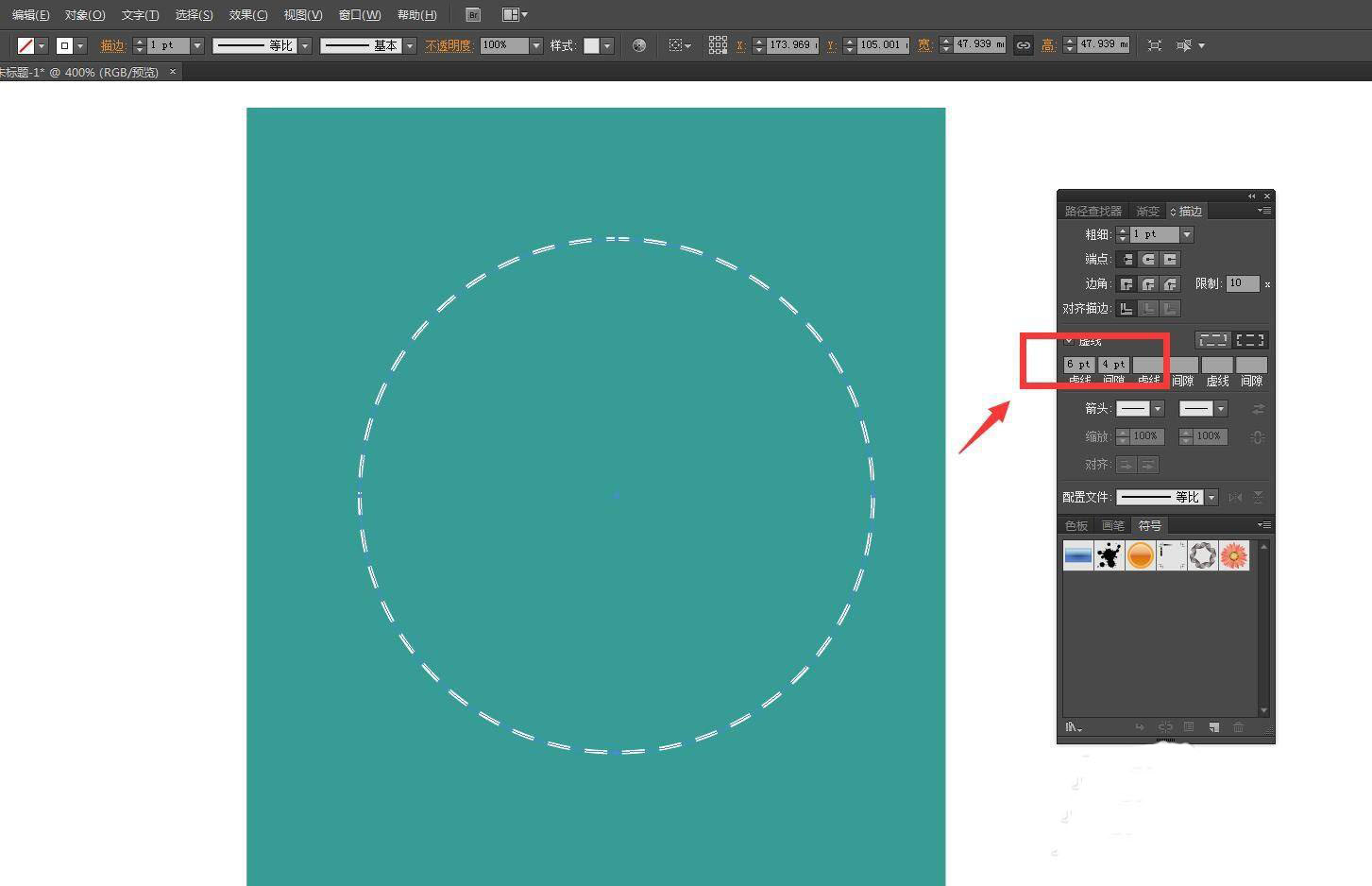The image size is (1372, 886).
Task: Click the fill color swatch with red slash
Action: point(25,45)
